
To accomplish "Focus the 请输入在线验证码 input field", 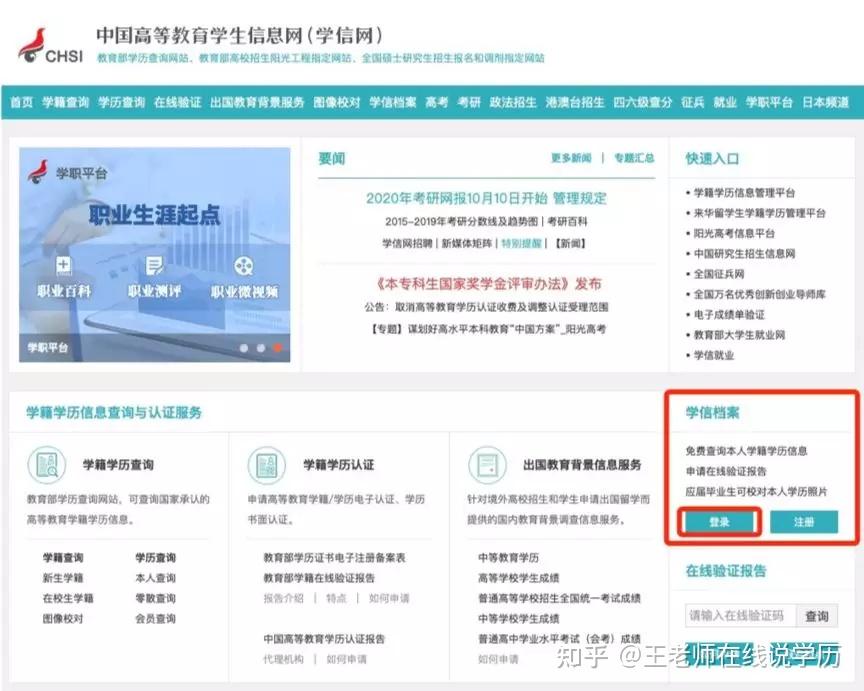I will click(741, 616).
